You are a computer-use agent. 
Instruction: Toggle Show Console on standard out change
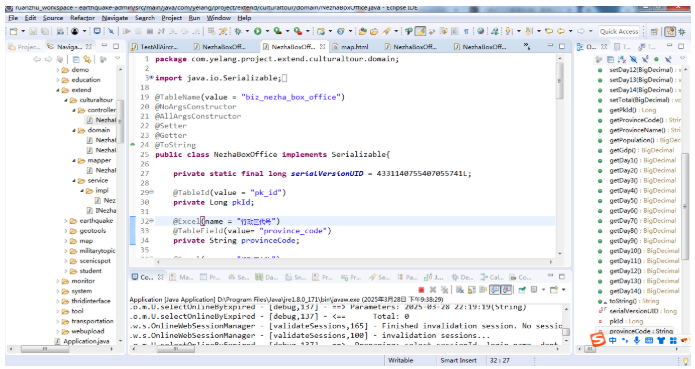tap(495, 290)
